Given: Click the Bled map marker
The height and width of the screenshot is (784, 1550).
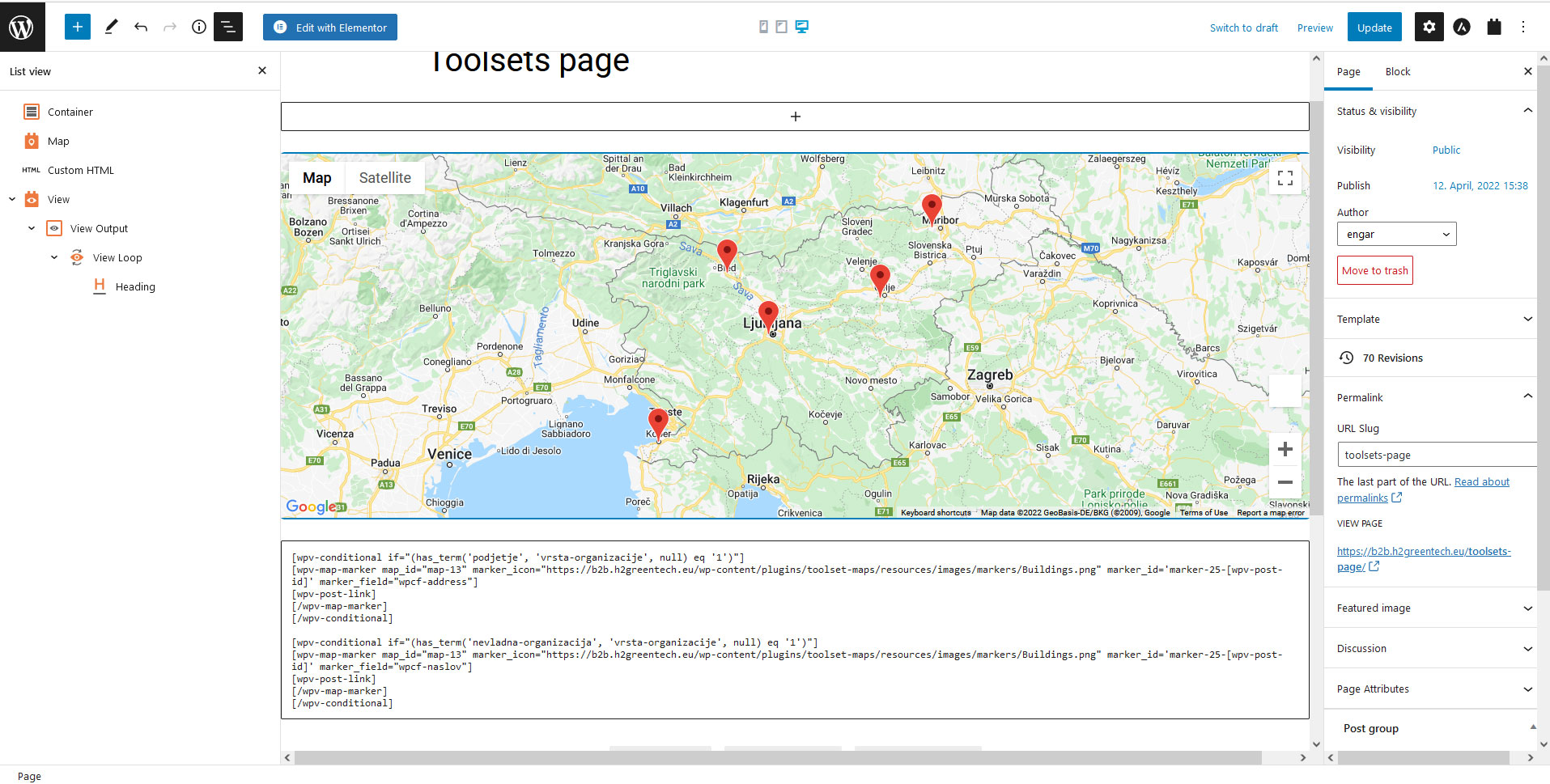Looking at the screenshot, I should click(727, 254).
